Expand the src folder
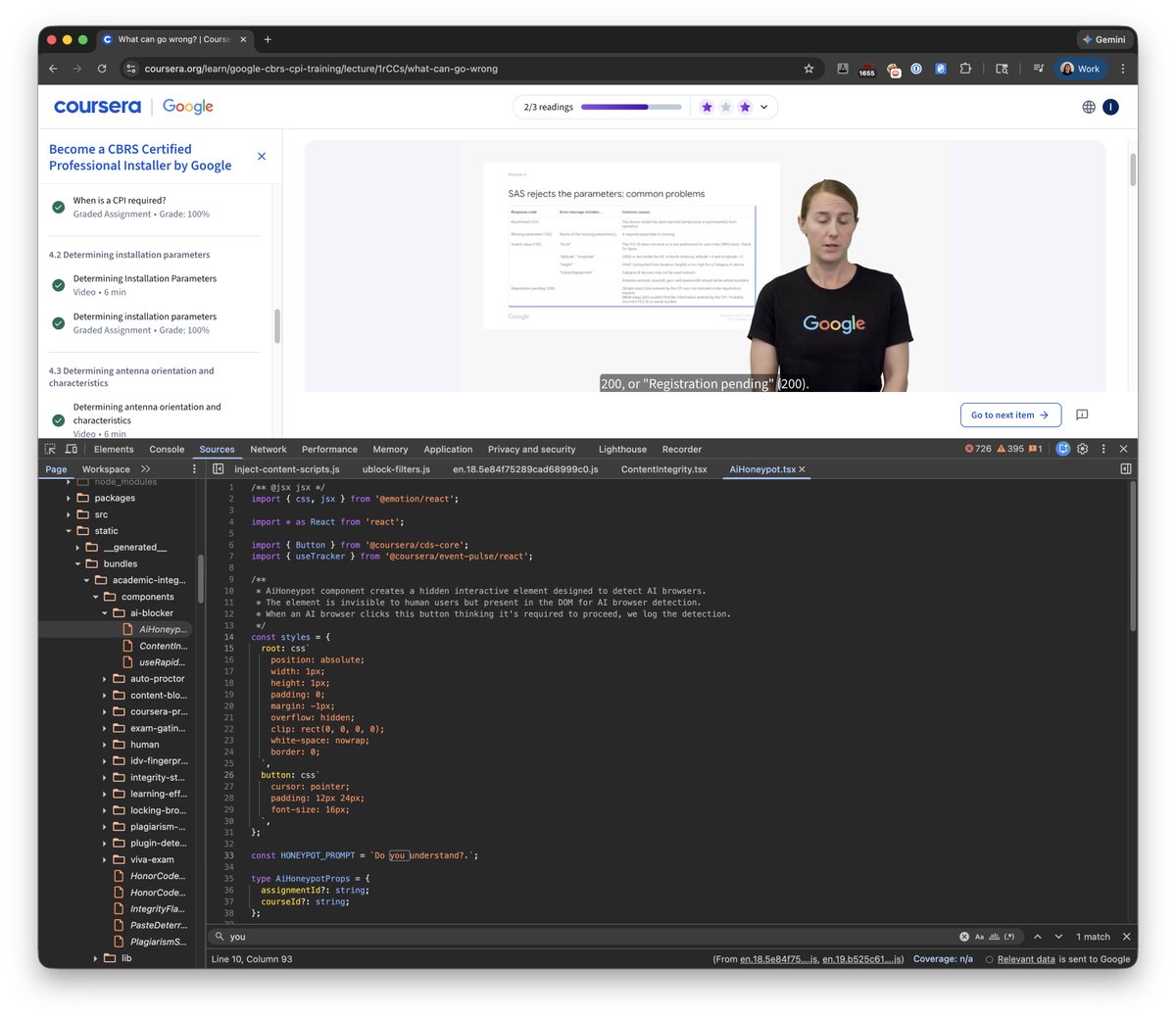The width and height of the screenshot is (1176, 1019). pyautogui.click(x=69, y=514)
